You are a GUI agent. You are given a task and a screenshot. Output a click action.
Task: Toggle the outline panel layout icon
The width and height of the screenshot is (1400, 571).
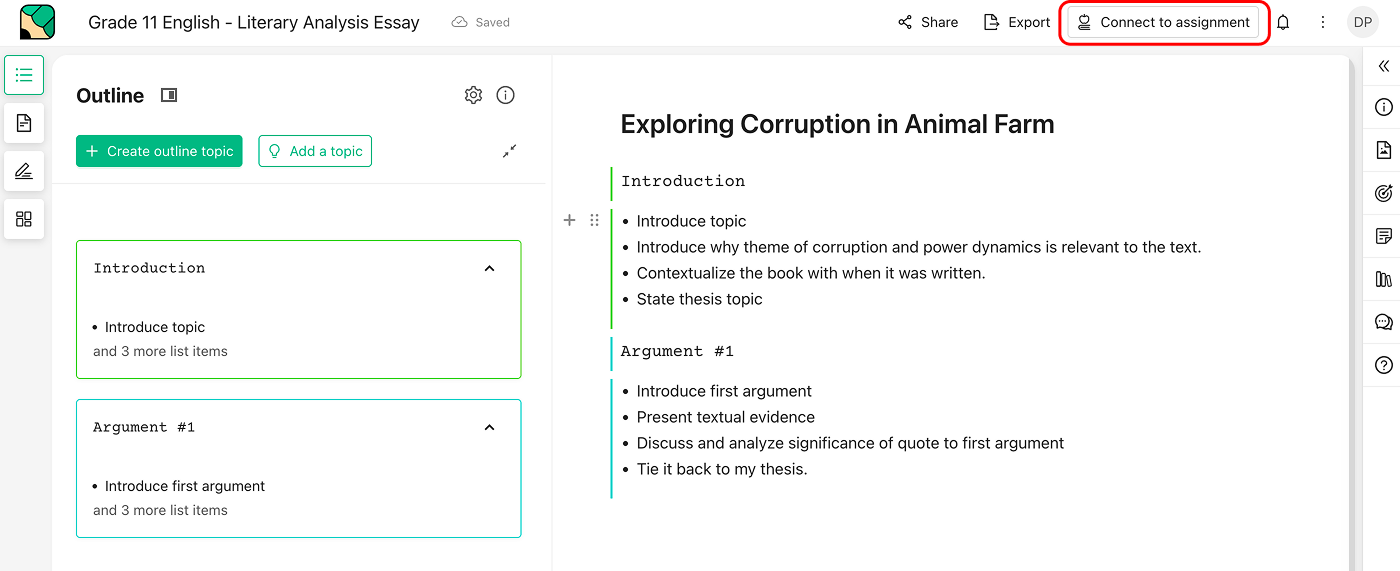(x=169, y=95)
